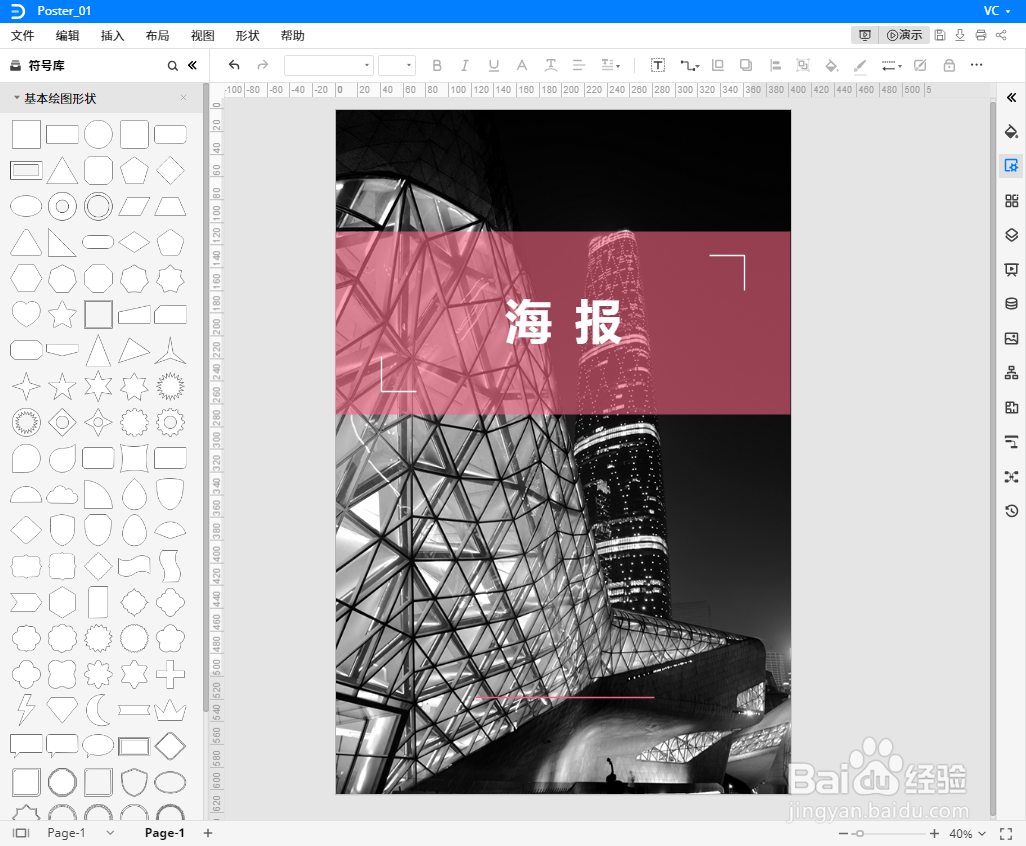The height and width of the screenshot is (846, 1026).
Task: Open the 视图 menu
Action: click(x=202, y=35)
